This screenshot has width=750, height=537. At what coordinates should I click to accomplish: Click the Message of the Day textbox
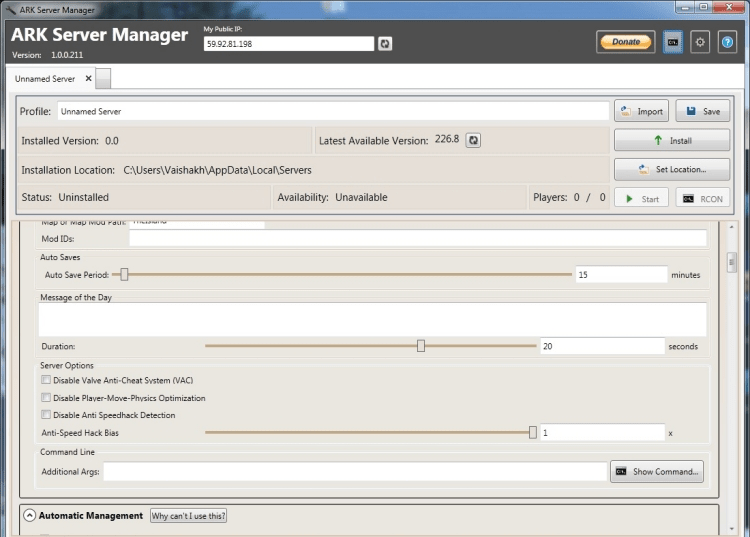point(373,319)
